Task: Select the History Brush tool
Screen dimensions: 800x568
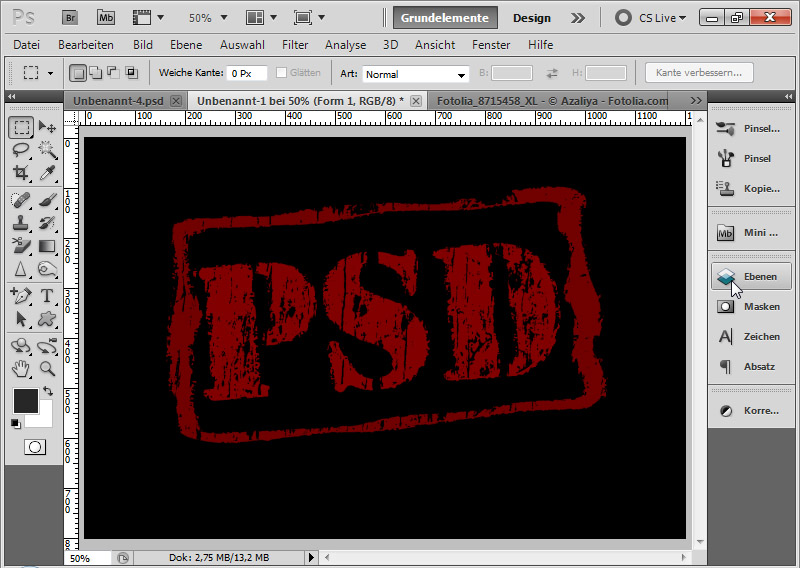Action: [47, 223]
